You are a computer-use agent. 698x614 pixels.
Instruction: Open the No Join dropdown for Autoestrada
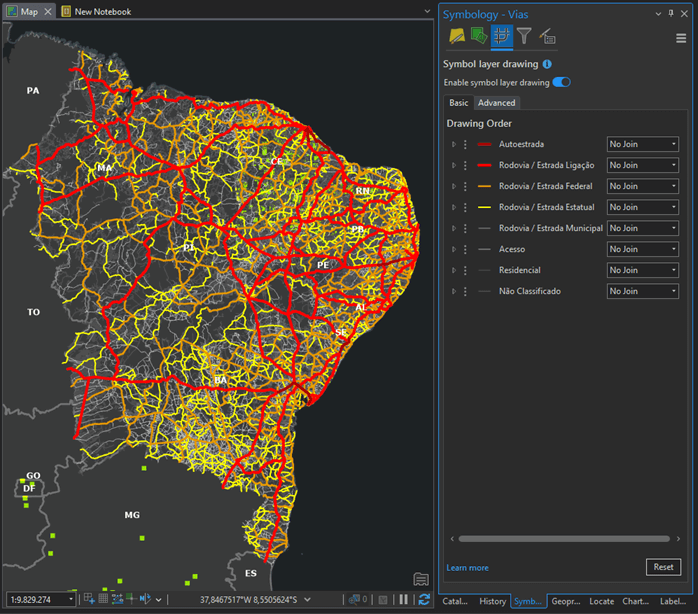[643, 144]
